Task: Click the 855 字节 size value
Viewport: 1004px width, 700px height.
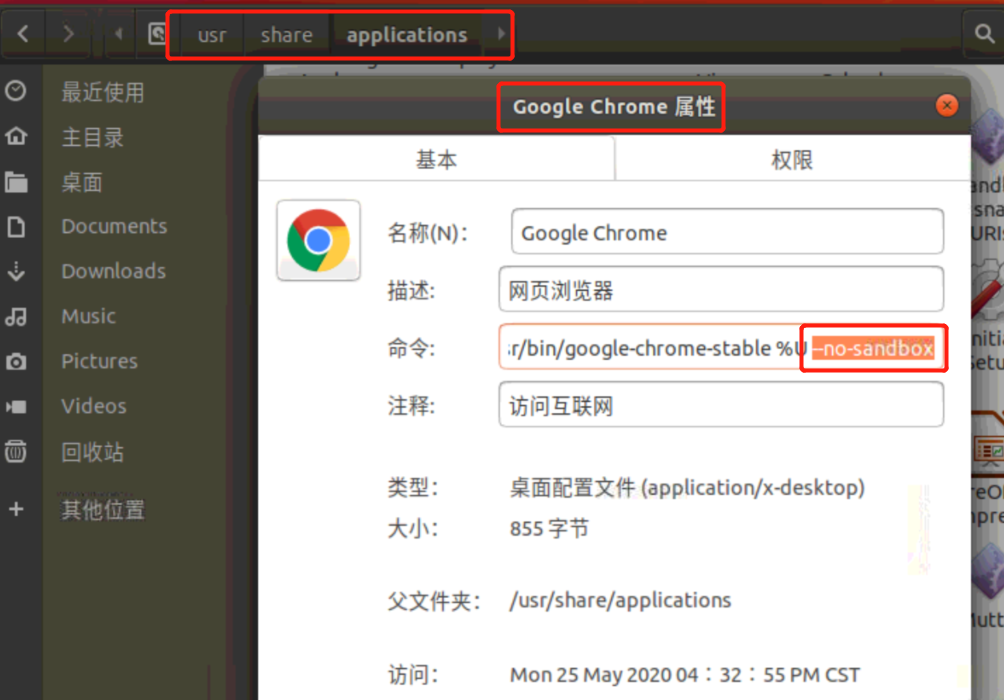Action: pos(549,528)
